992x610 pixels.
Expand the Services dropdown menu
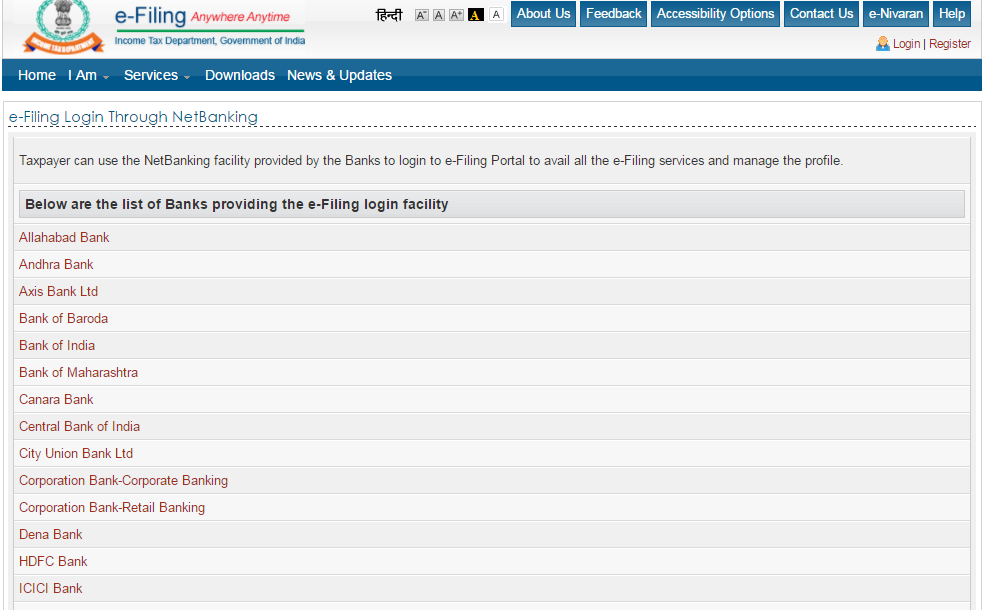pyautogui.click(x=156, y=75)
